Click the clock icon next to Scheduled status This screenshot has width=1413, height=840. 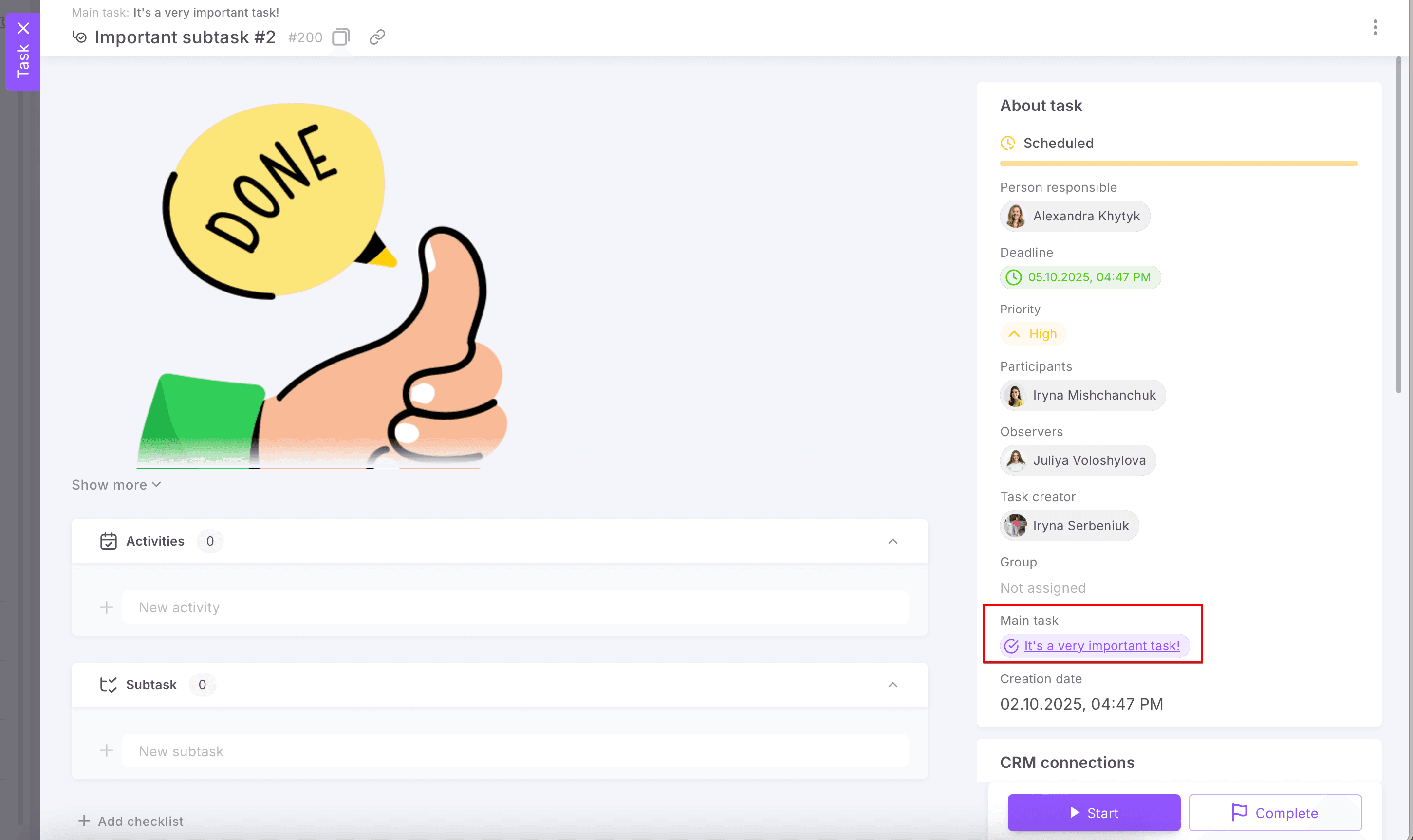(x=1008, y=143)
